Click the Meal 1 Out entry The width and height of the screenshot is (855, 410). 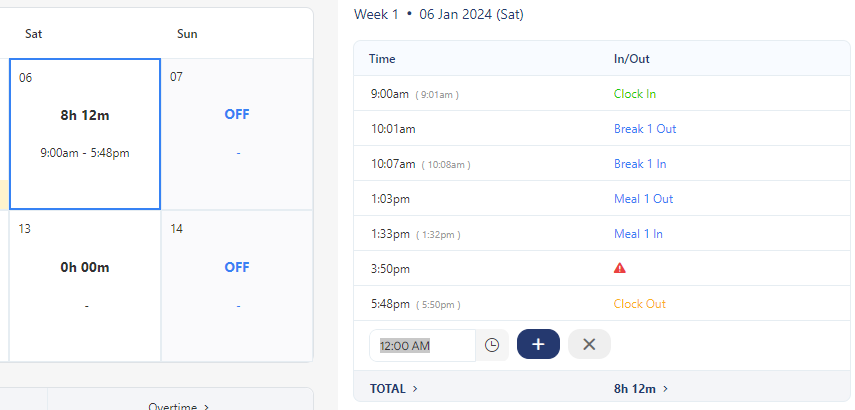tap(643, 199)
